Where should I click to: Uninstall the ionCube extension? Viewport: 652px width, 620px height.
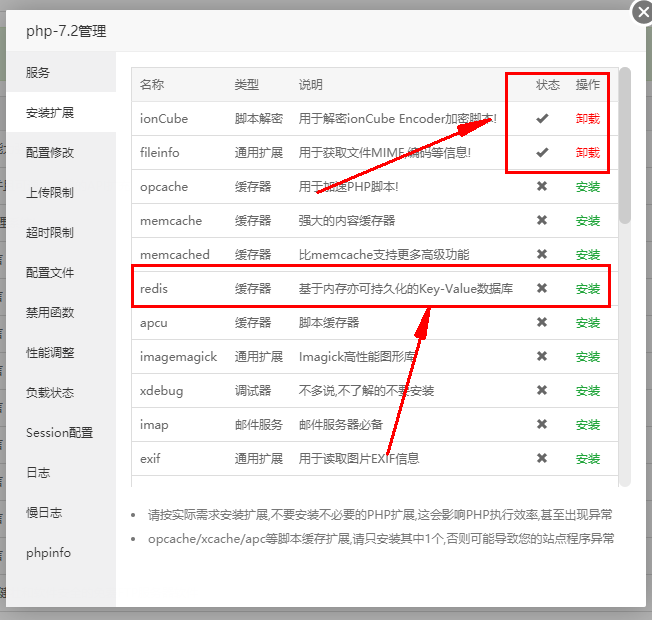pyautogui.click(x=588, y=118)
